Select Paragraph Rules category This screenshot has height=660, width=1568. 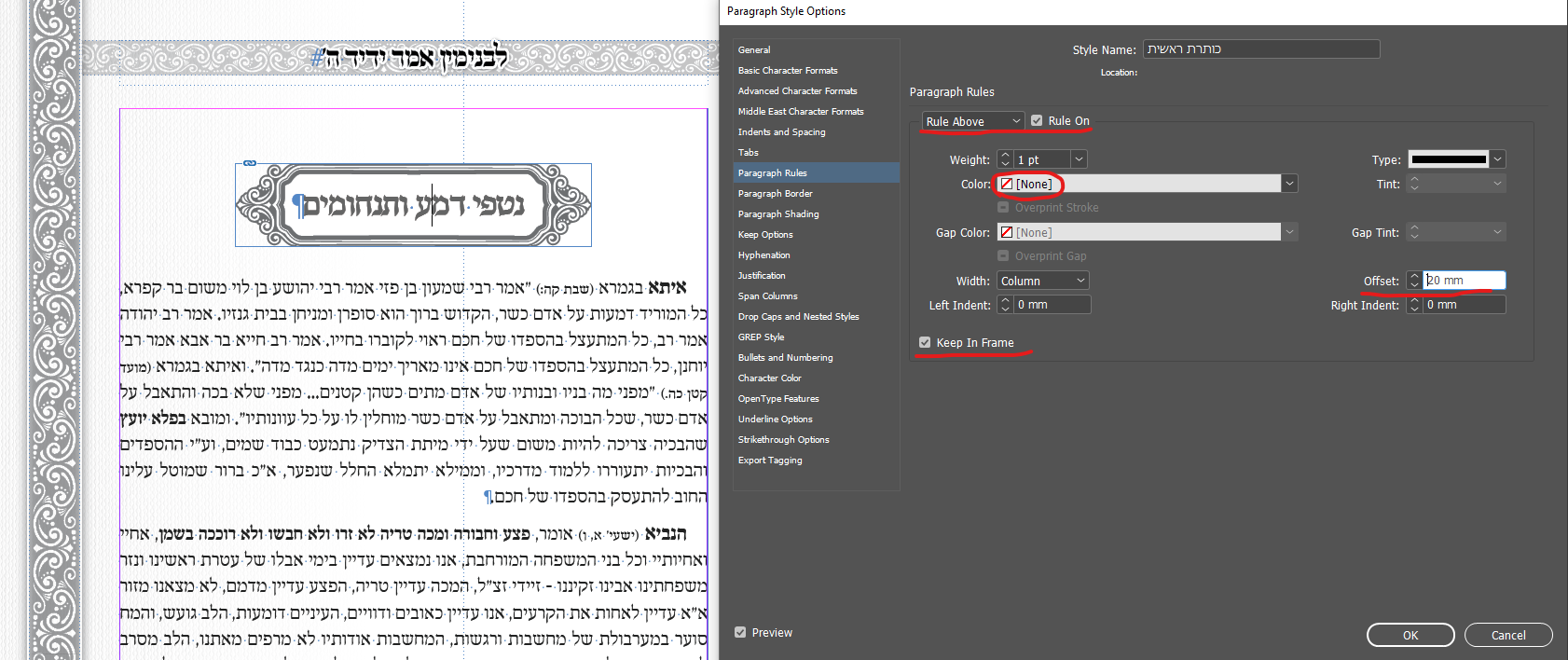tap(817, 172)
